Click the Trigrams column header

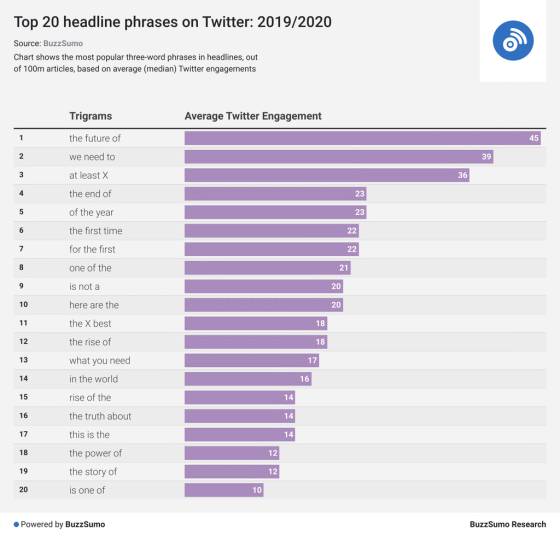pos(91,116)
